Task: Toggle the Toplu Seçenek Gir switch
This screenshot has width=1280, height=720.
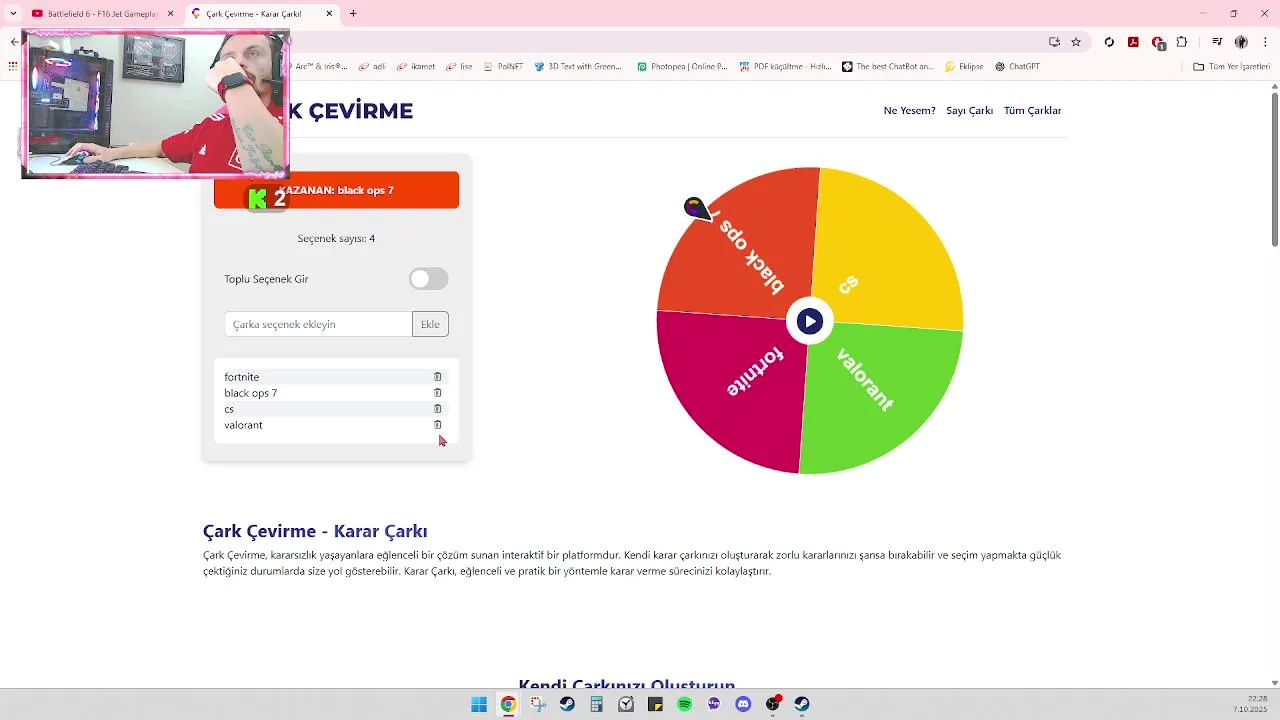Action: [428, 279]
